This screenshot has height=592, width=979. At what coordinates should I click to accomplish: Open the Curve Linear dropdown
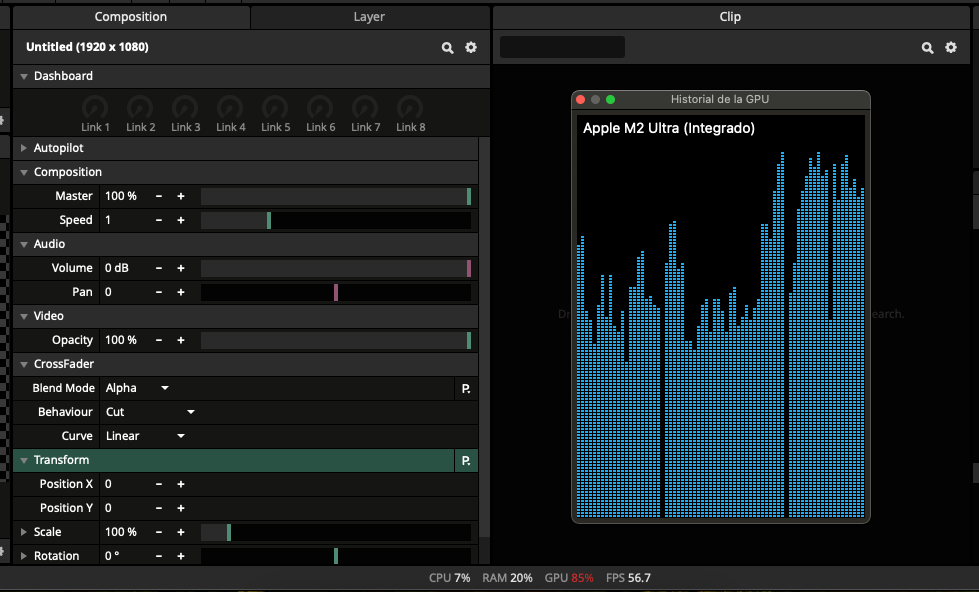point(146,436)
